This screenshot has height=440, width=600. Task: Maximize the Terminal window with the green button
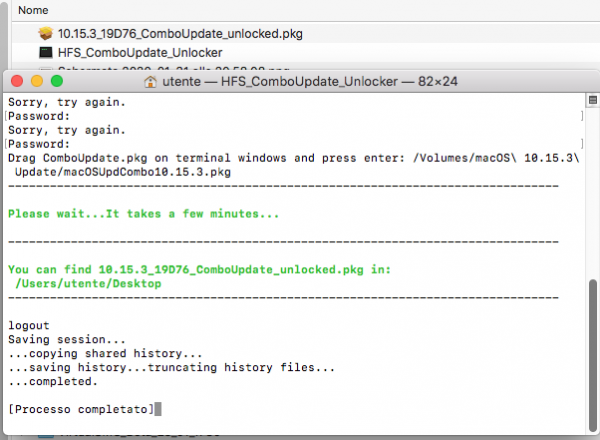pos(57,81)
